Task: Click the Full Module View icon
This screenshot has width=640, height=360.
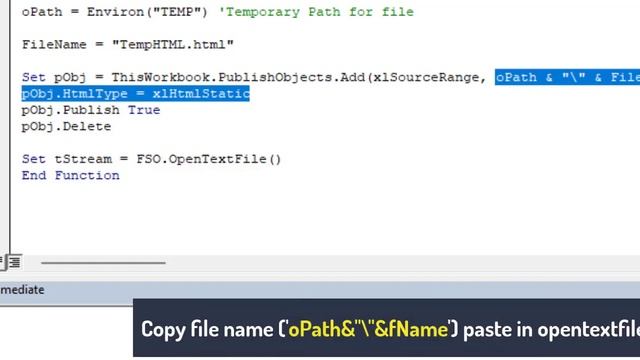Action: point(15,262)
